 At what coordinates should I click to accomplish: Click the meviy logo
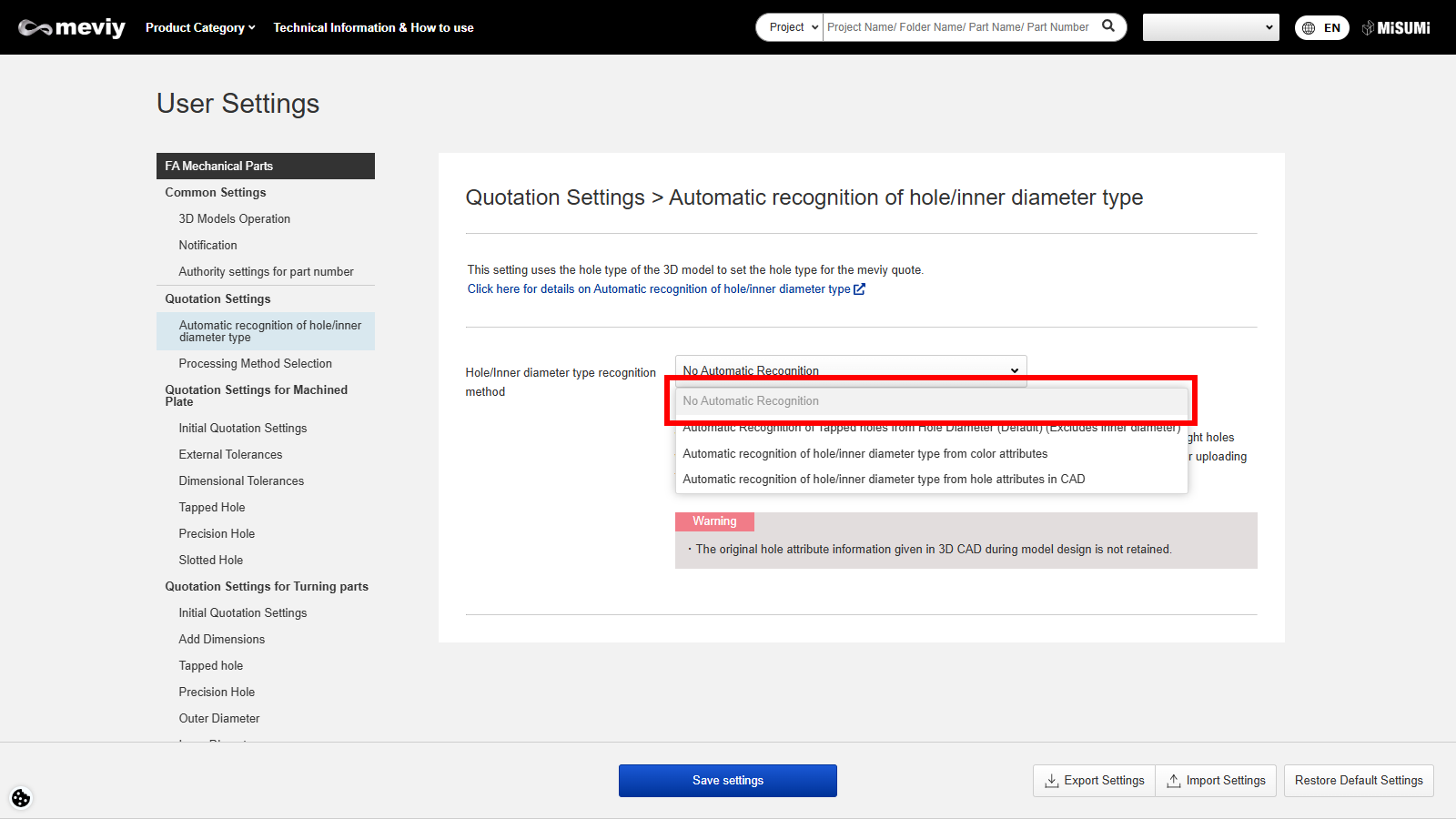pos(72,27)
